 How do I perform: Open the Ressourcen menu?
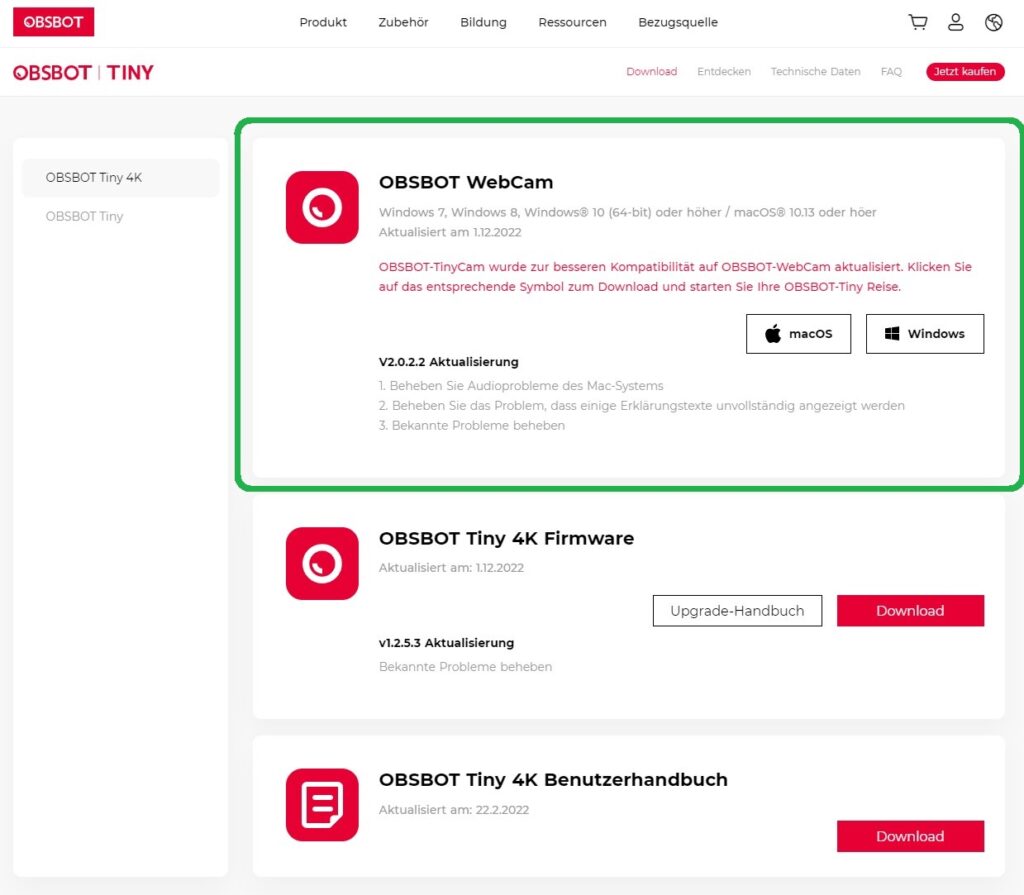(x=572, y=22)
